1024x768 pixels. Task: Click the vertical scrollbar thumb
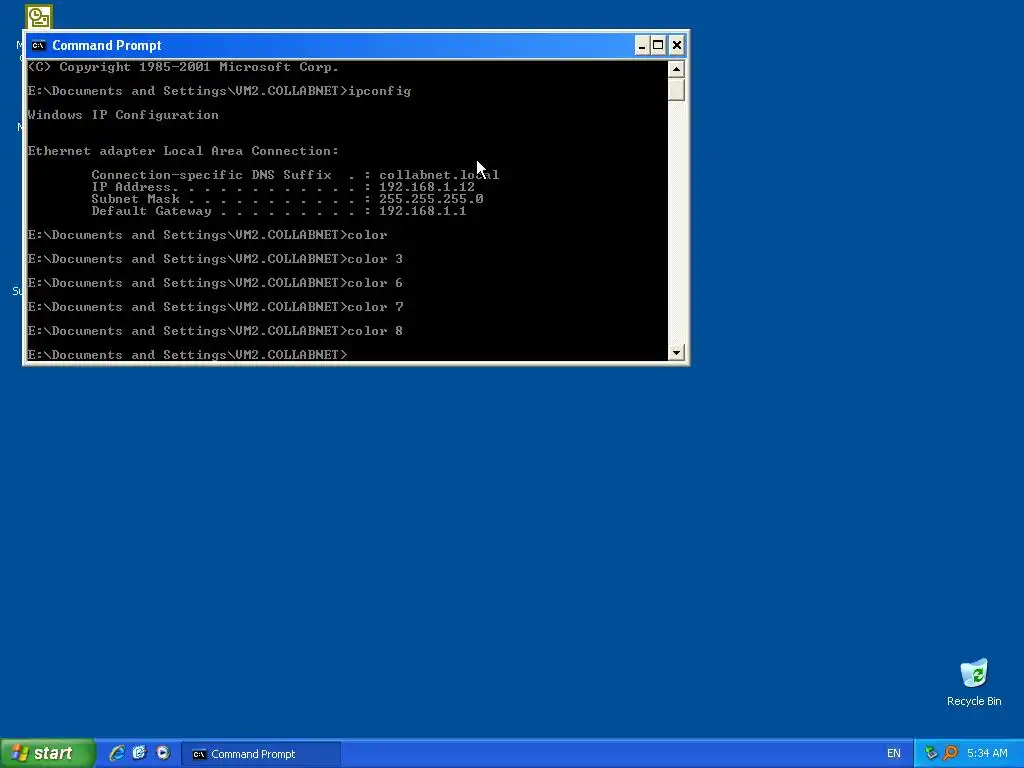click(676, 89)
